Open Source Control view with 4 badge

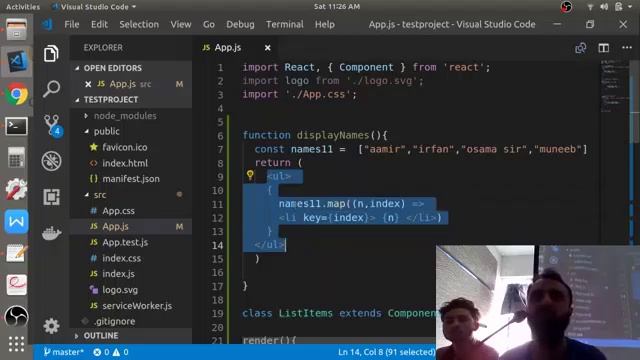pyautogui.click(x=52, y=125)
